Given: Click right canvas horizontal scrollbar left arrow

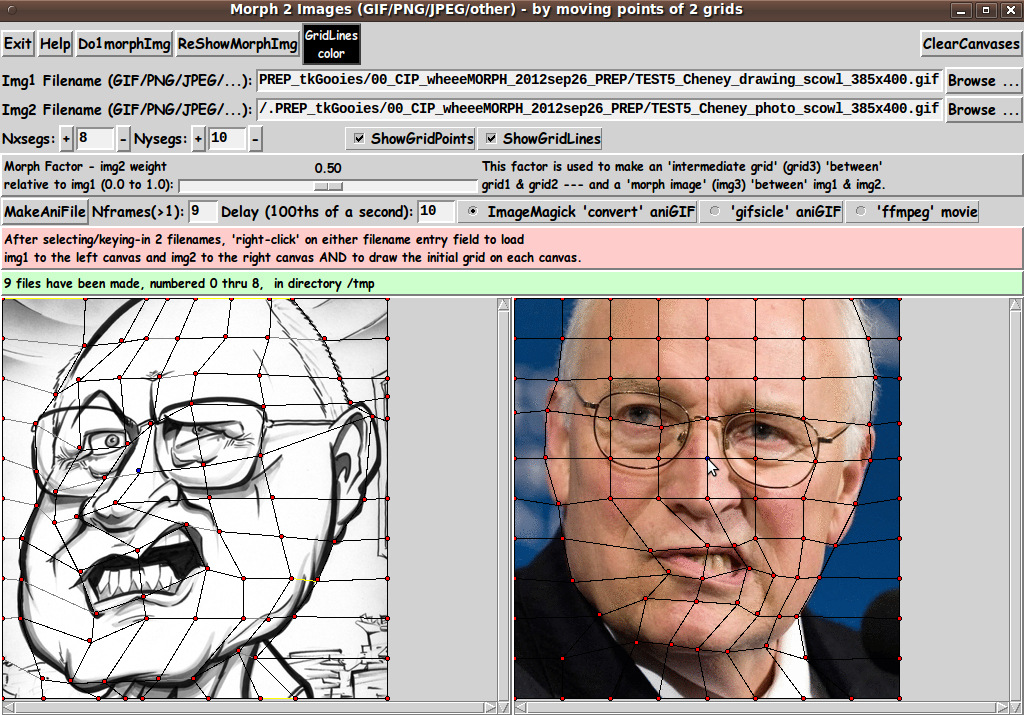Looking at the screenshot, I should point(520,707).
